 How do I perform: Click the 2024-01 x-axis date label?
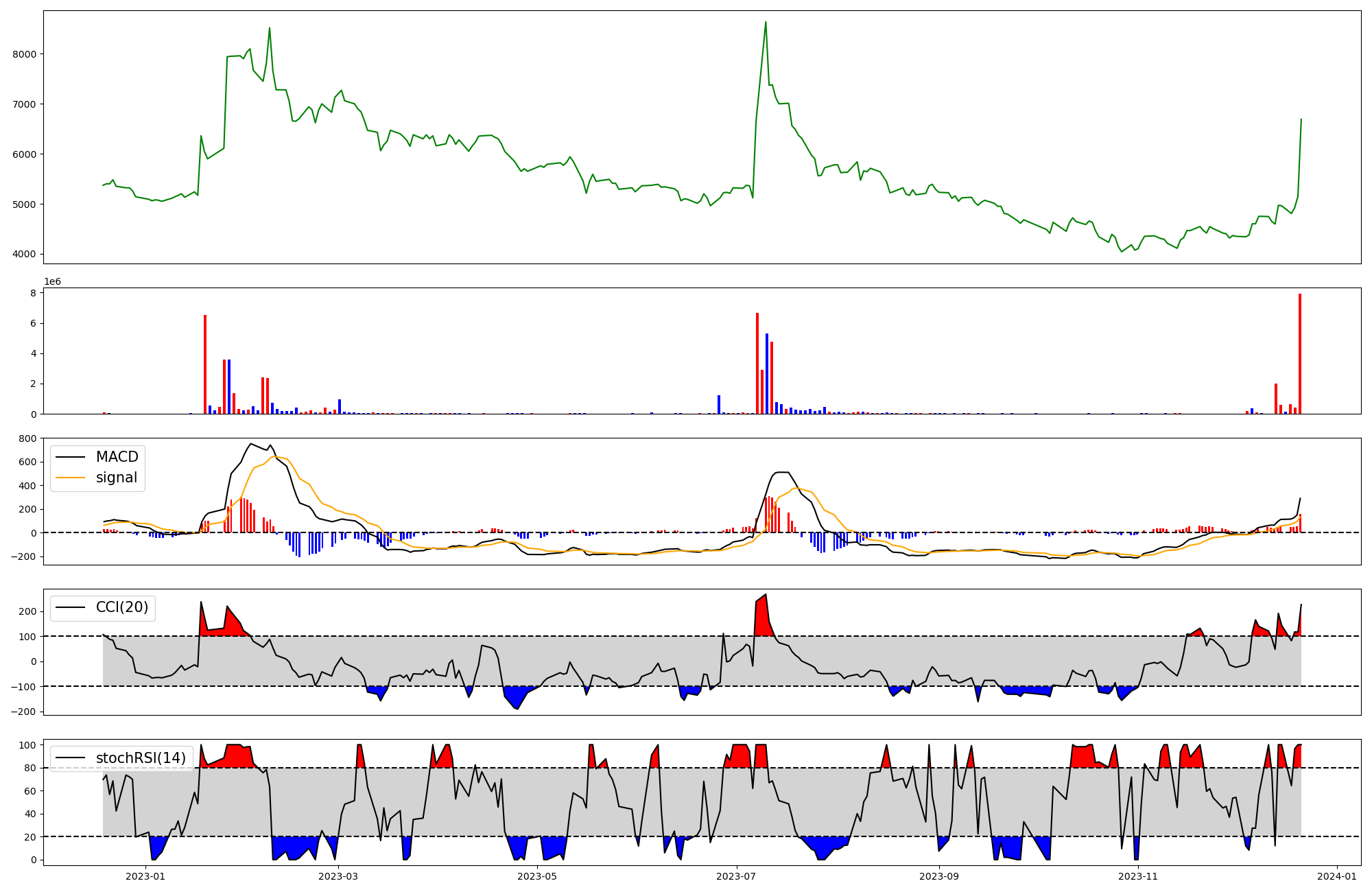[x=1337, y=876]
